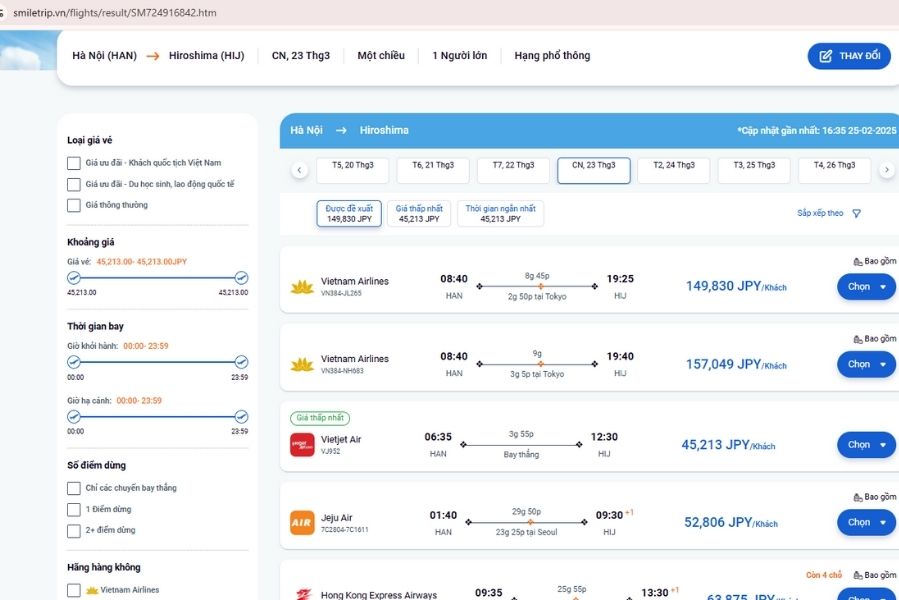Click the THAY ĐỔI edit button
This screenshot has width=899, height=600.
coord(849,56)
